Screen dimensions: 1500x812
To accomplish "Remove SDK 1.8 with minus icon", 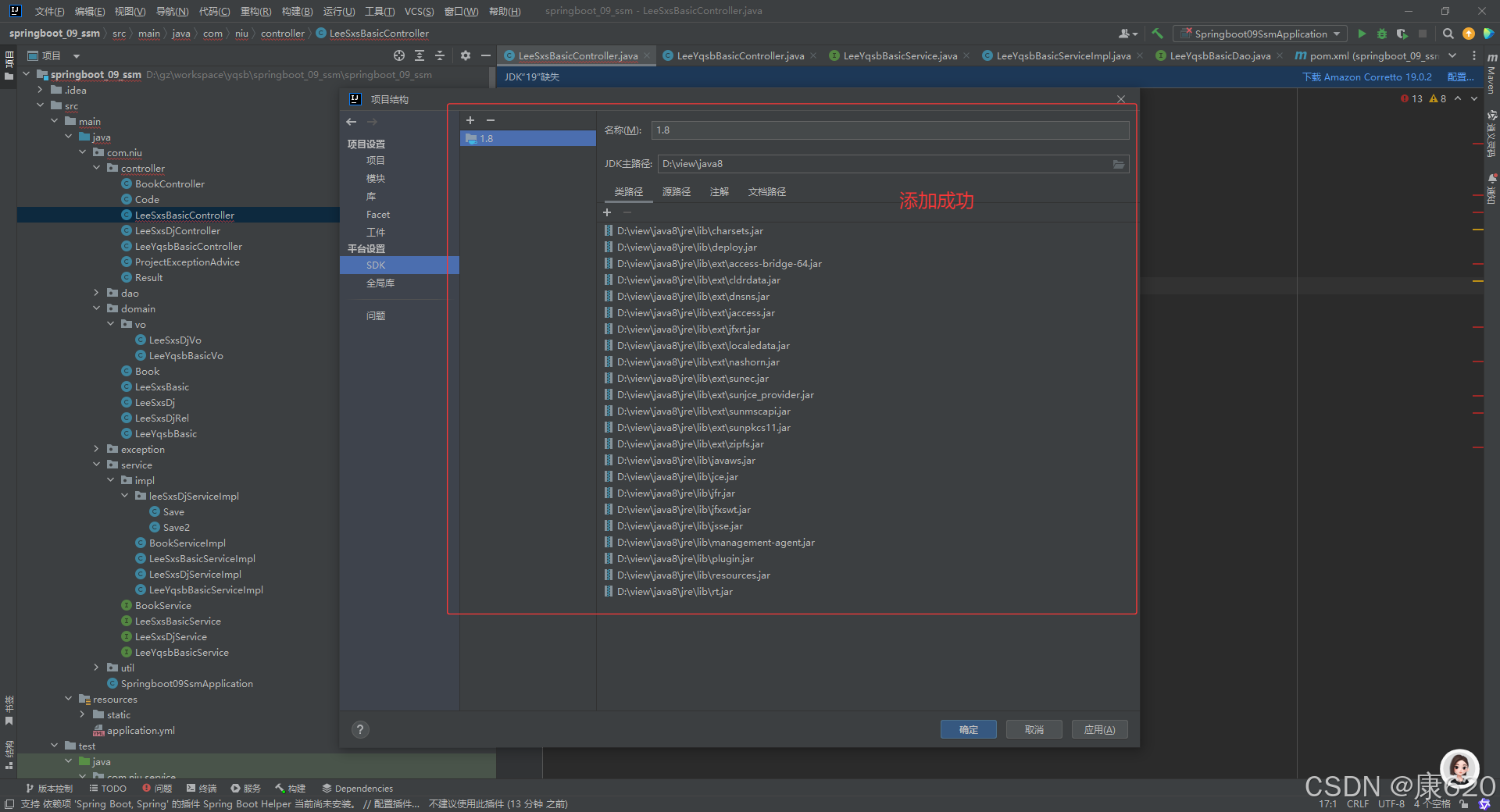I will pos(490,120).
